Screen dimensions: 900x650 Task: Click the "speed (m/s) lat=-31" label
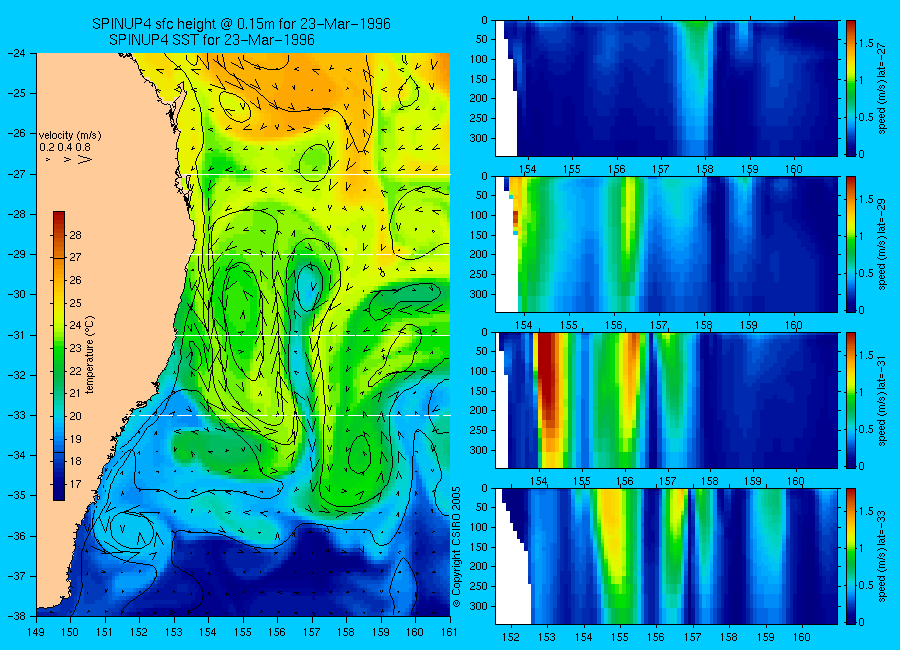(883, 401)
